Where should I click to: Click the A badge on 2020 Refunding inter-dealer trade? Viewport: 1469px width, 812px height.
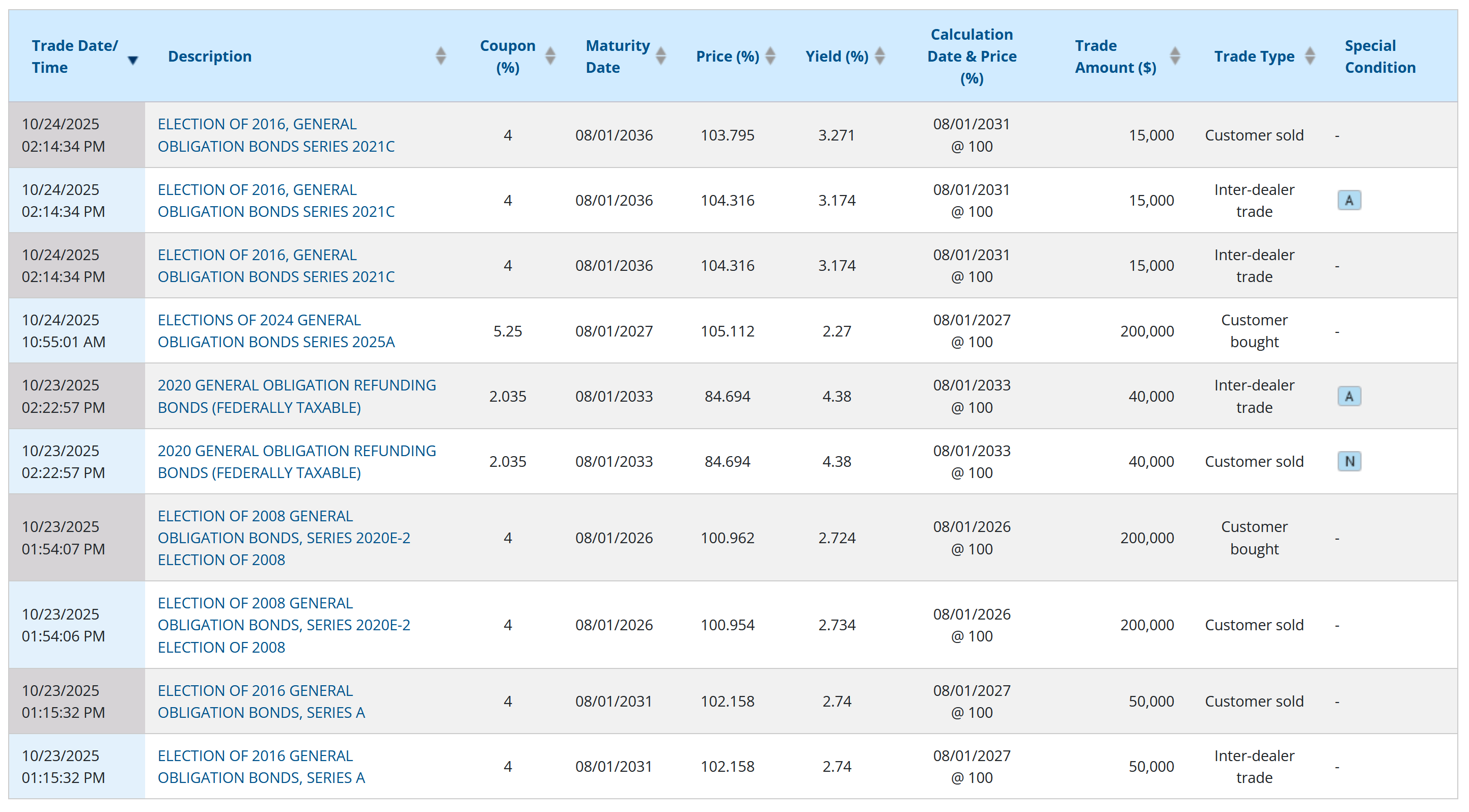[1349, 396]
